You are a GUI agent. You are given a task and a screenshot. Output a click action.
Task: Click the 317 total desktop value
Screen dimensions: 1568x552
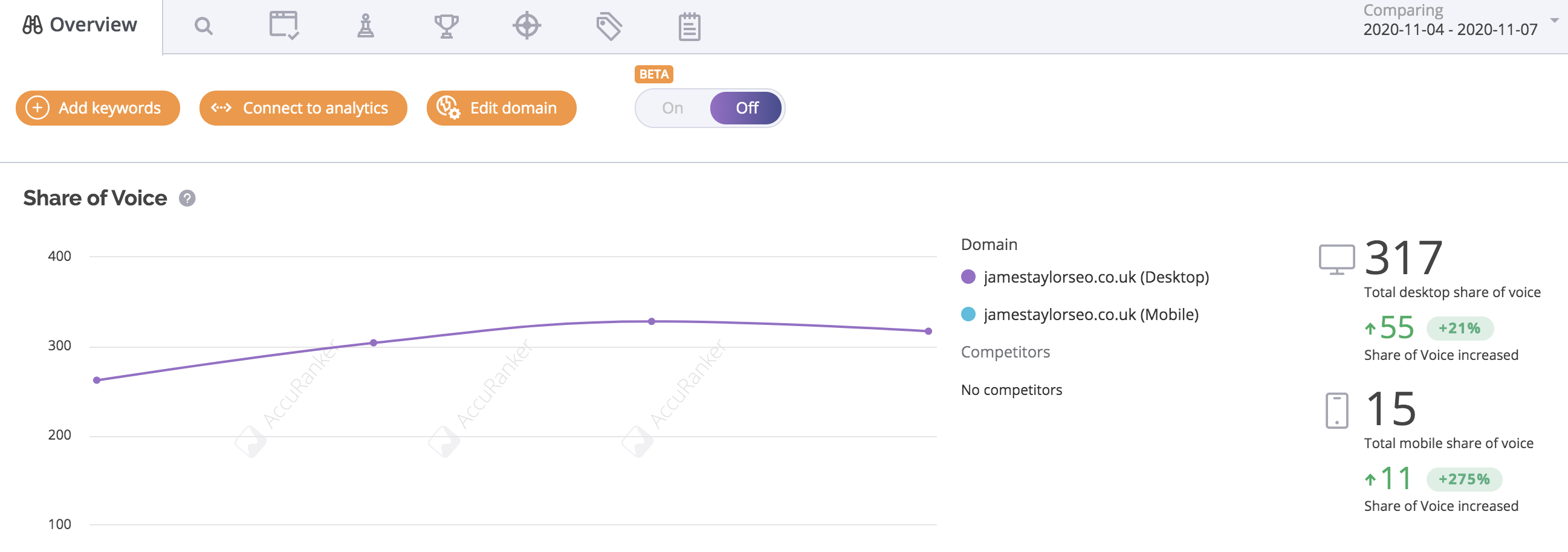[1403, 258]
